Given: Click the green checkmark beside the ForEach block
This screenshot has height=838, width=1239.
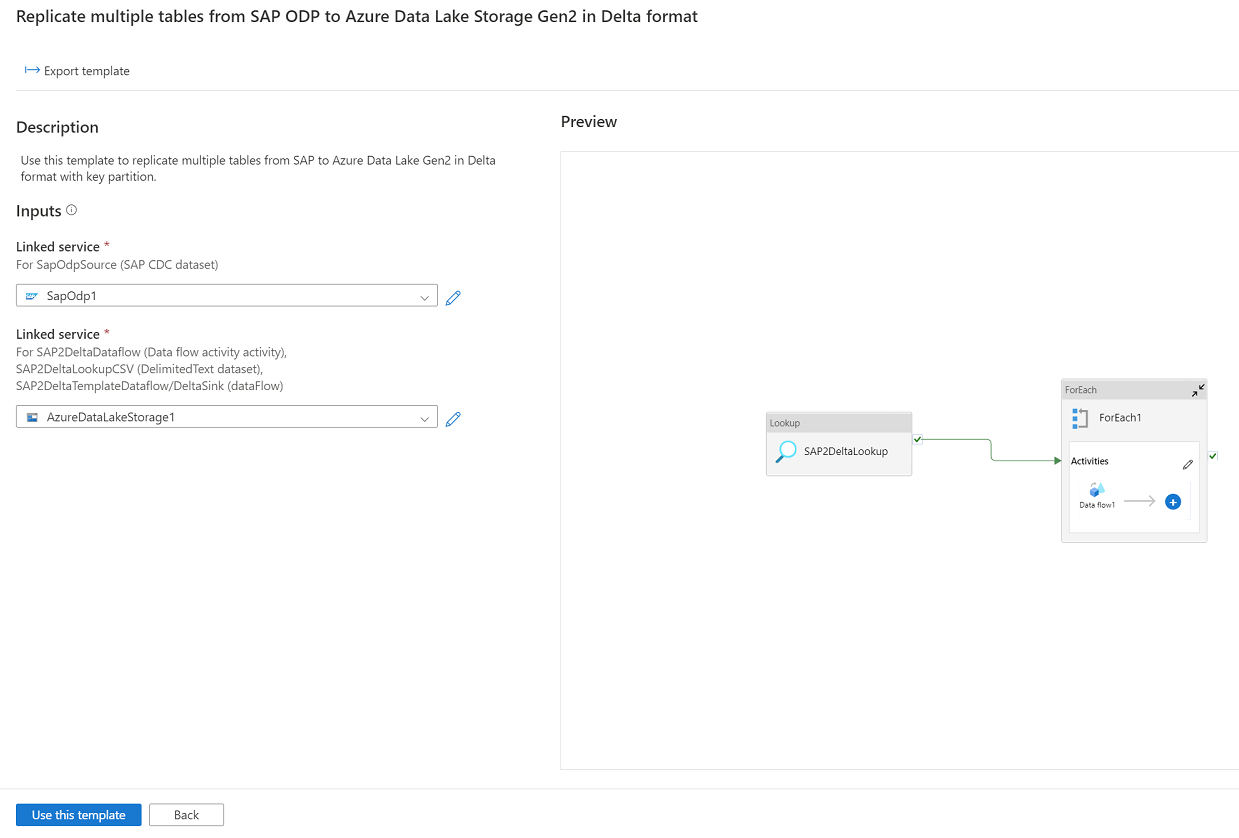Looking at the screenshot, I should click(1213, 455).
